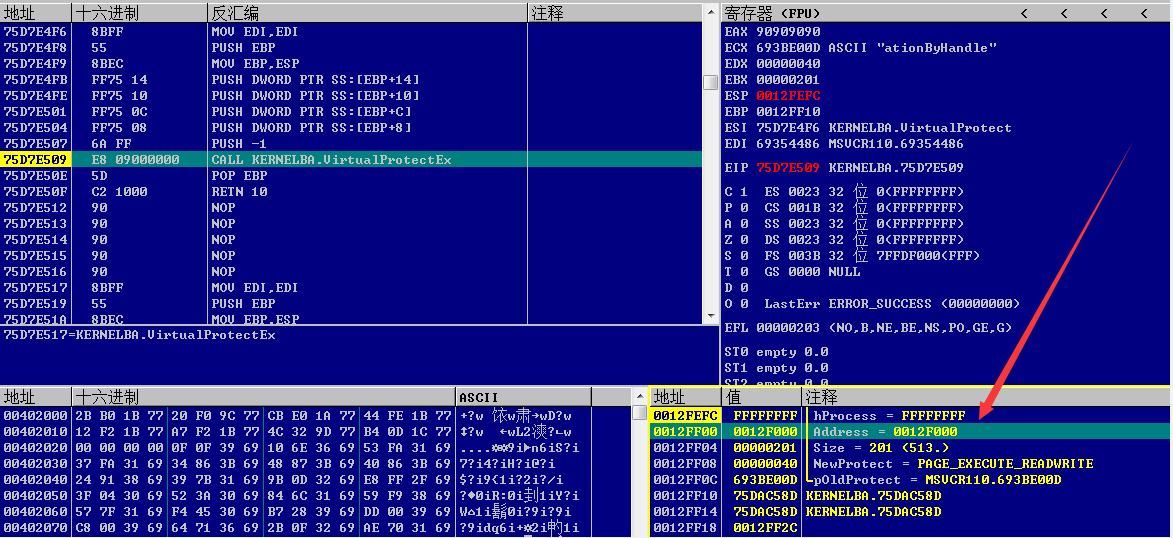Select PUSH DWORD PTR SS:[EBP+C] instruction
The height and width of the screenshot is (538, 1173).
[311, 111]
